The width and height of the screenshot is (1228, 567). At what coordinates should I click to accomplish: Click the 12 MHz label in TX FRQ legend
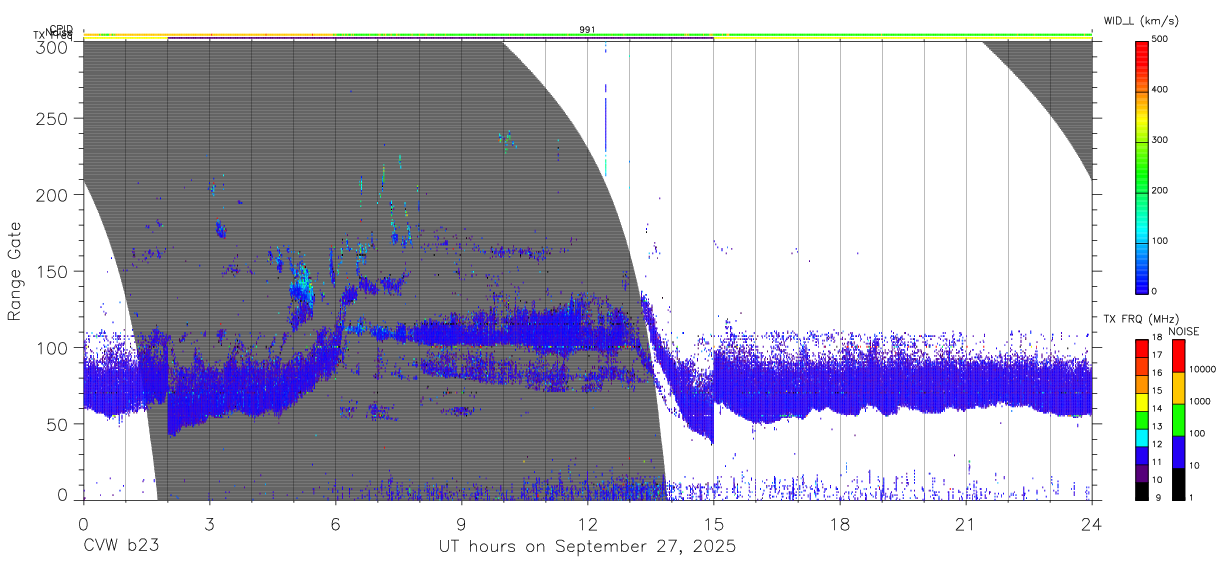(1156, 444)
